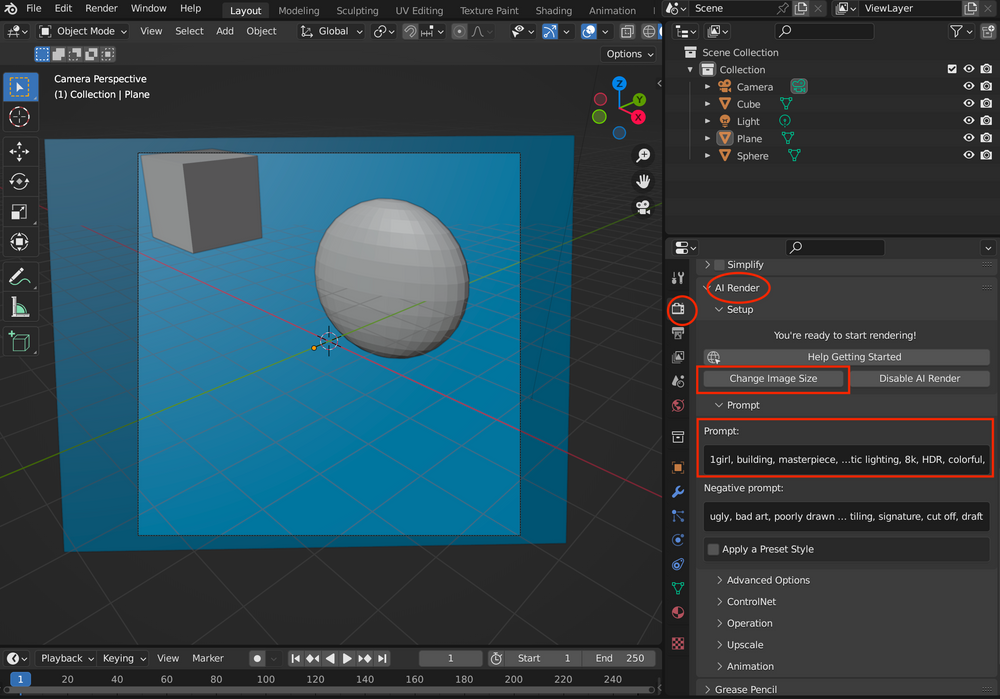Open the View Layer properties tab
Screen dimensions: 1000x699
[x=678, y=357]
